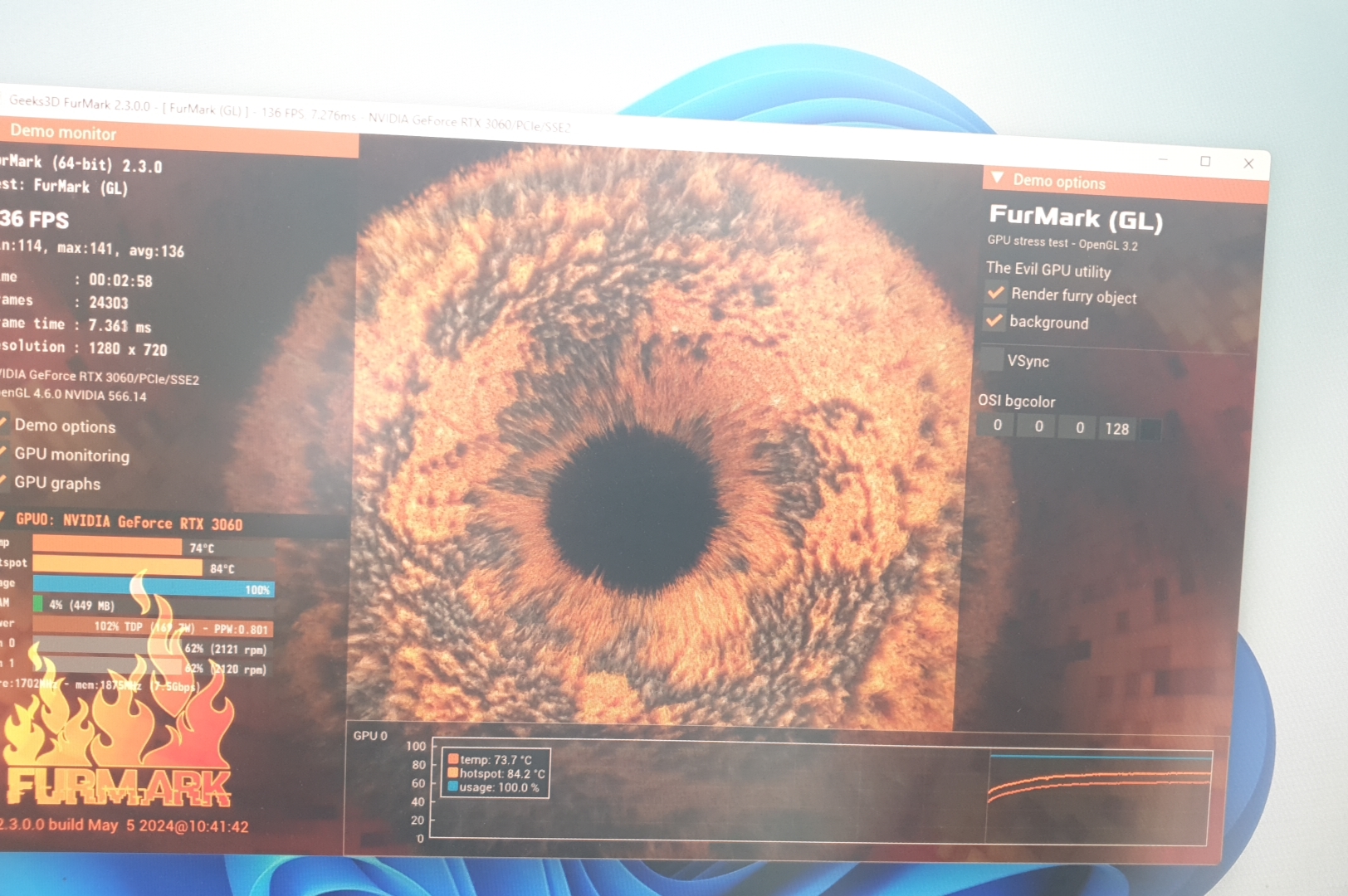Click the Demo monitor panel header
This screenshot has width=1348, height=896.
coord(179,136)
